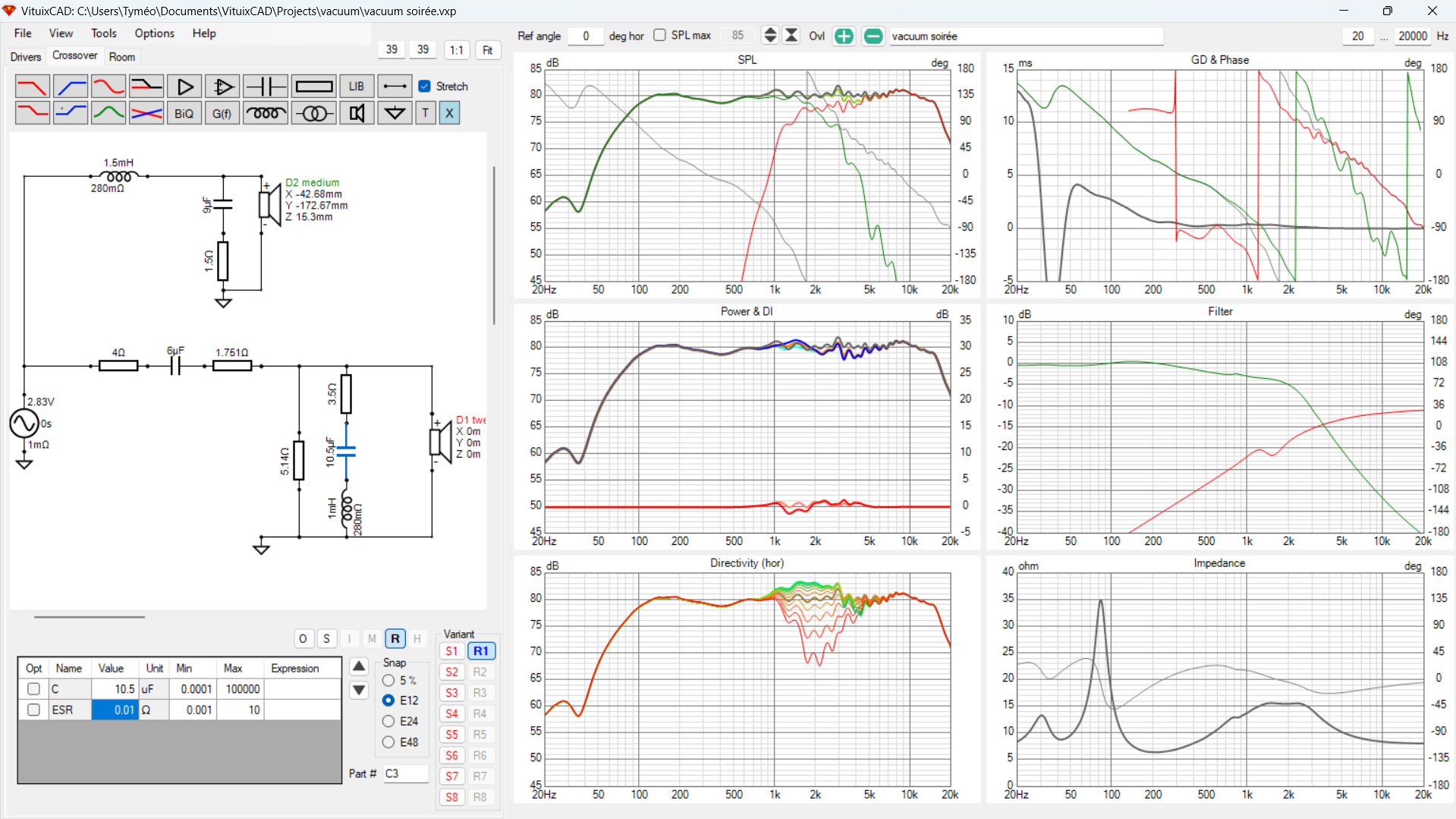Select variant S1
This screenshot has height=819, width=1456.
tap(451, 651)
